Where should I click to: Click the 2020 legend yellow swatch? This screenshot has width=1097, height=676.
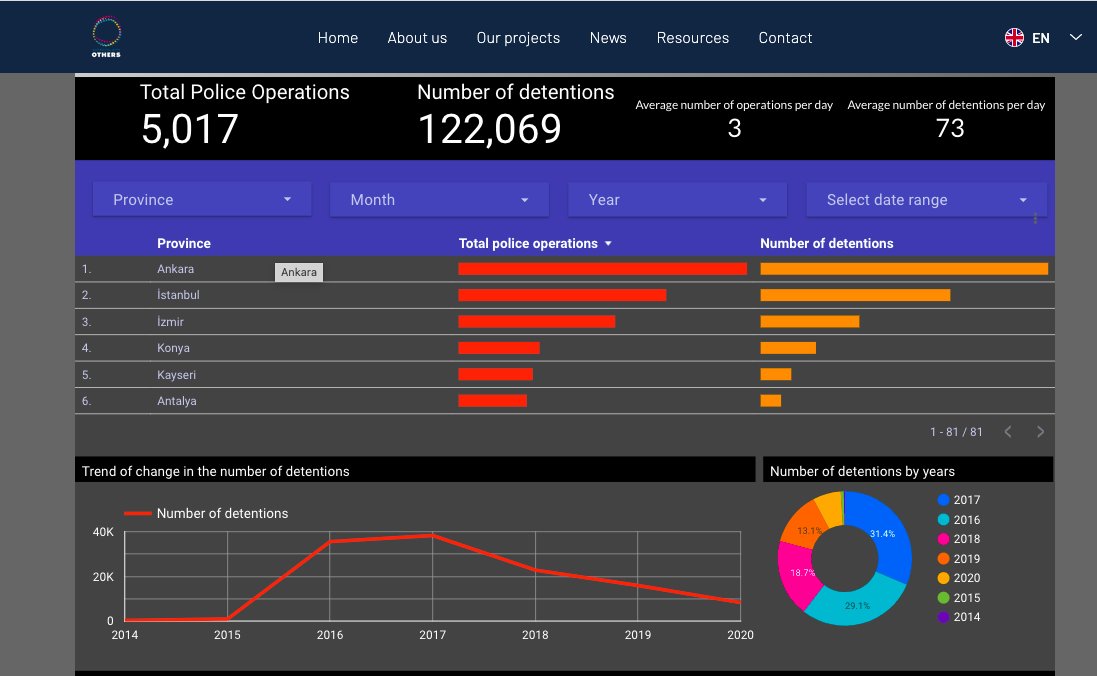coord(943,578)
